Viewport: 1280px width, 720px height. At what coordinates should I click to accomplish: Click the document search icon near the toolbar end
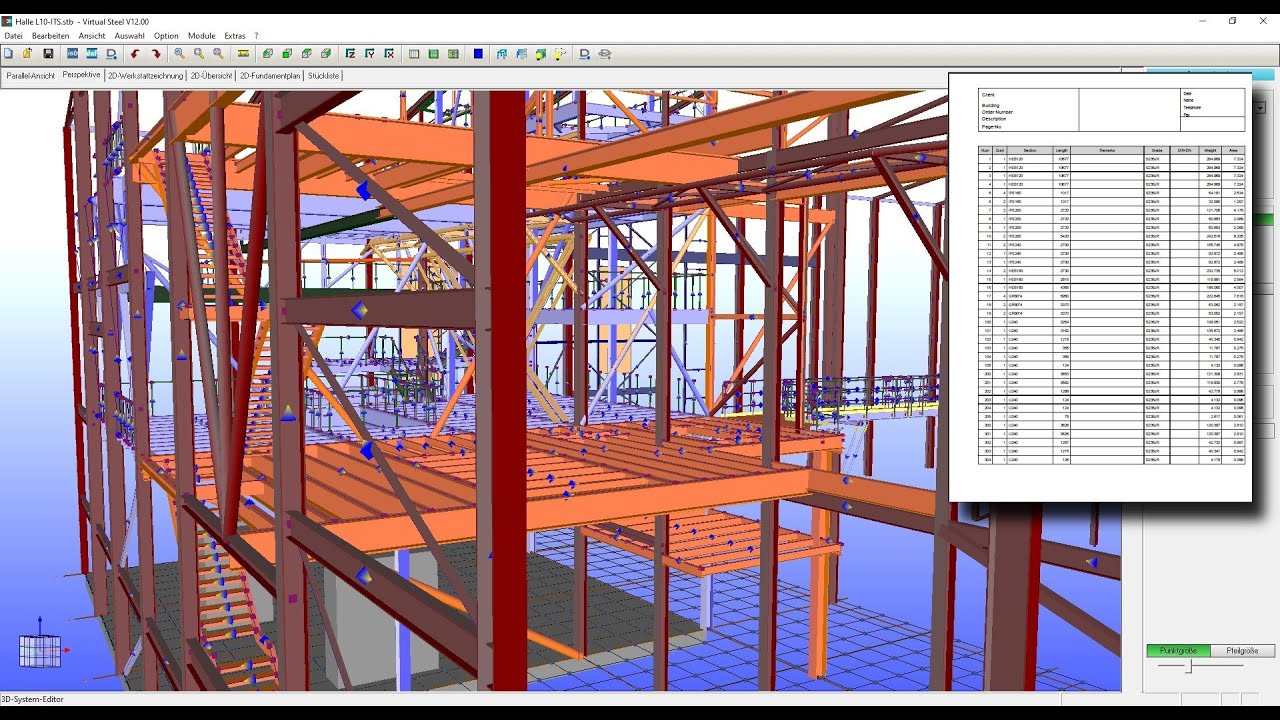585,53
